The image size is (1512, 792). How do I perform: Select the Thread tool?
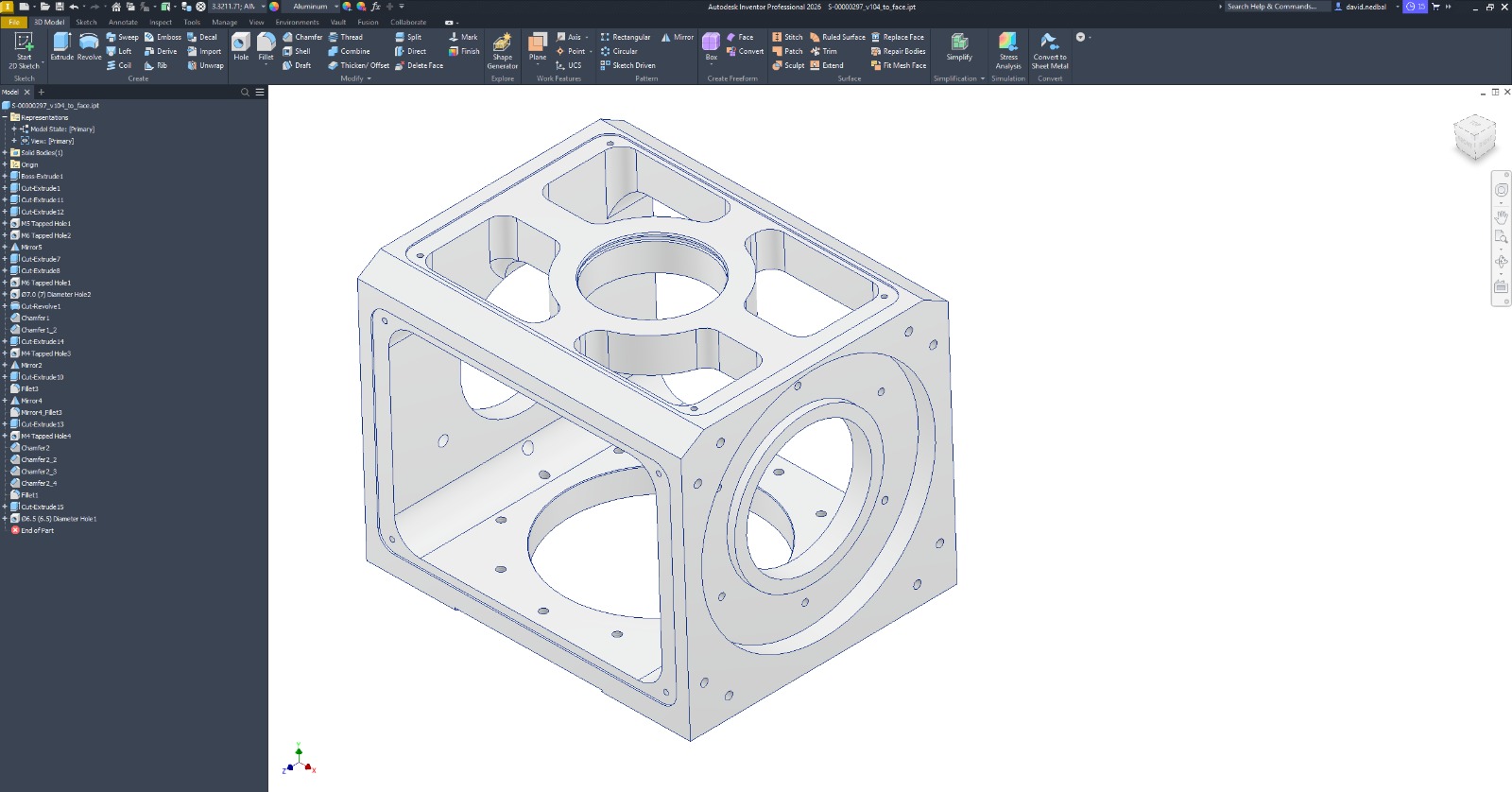click(345, 37)
